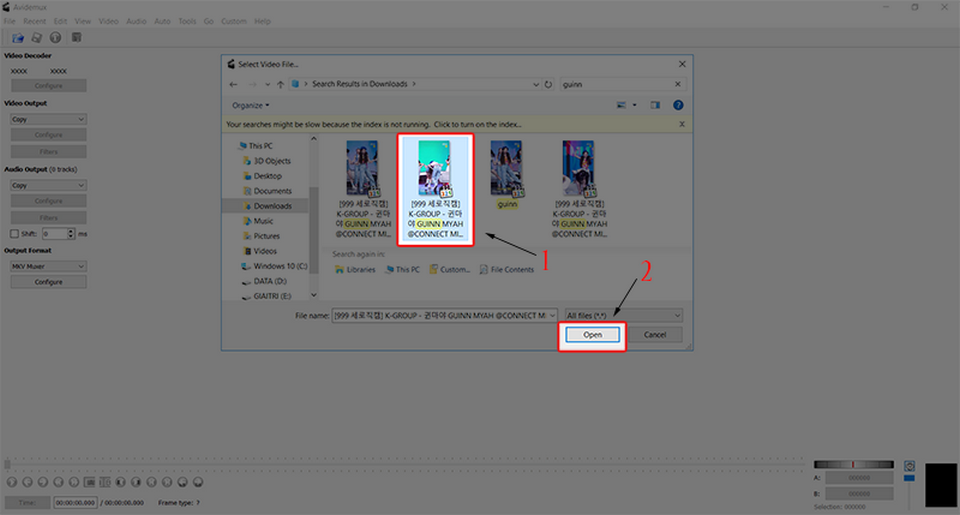
Task: Open the Video menu in Avidemux
Action: (108, 21)
